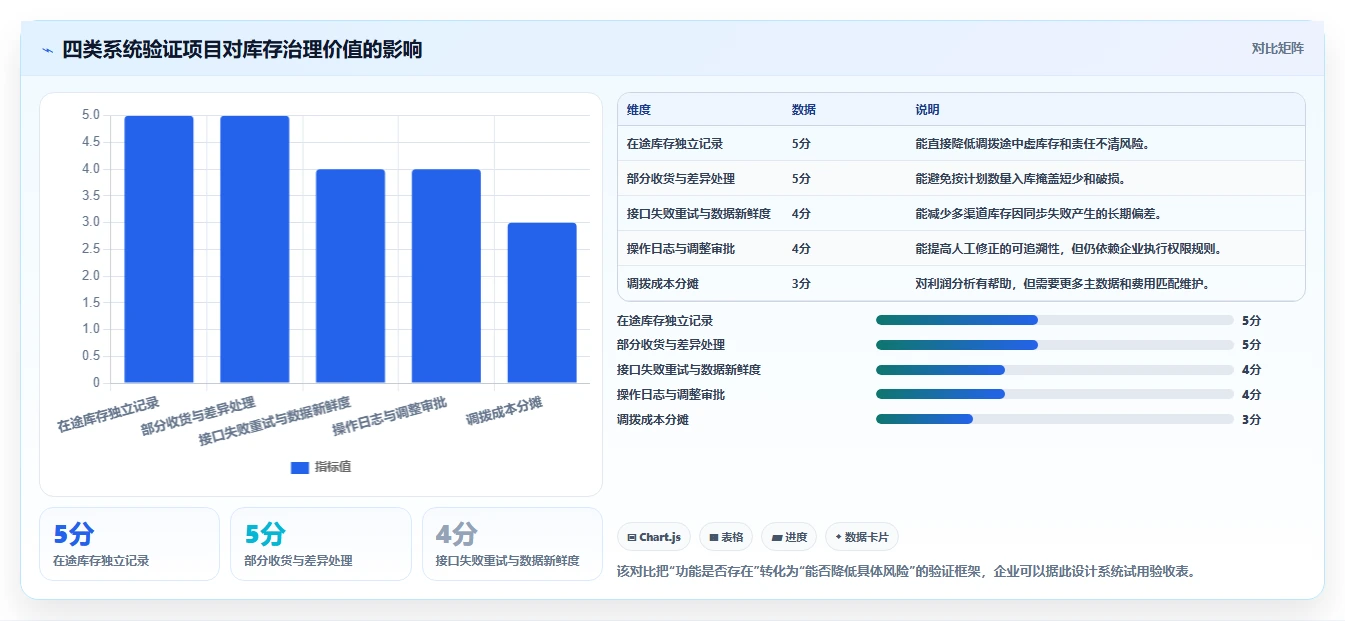Click 能减少多渠道库存 description cell
This screenshot has width=1345, height=621.
click(1039, 214)
